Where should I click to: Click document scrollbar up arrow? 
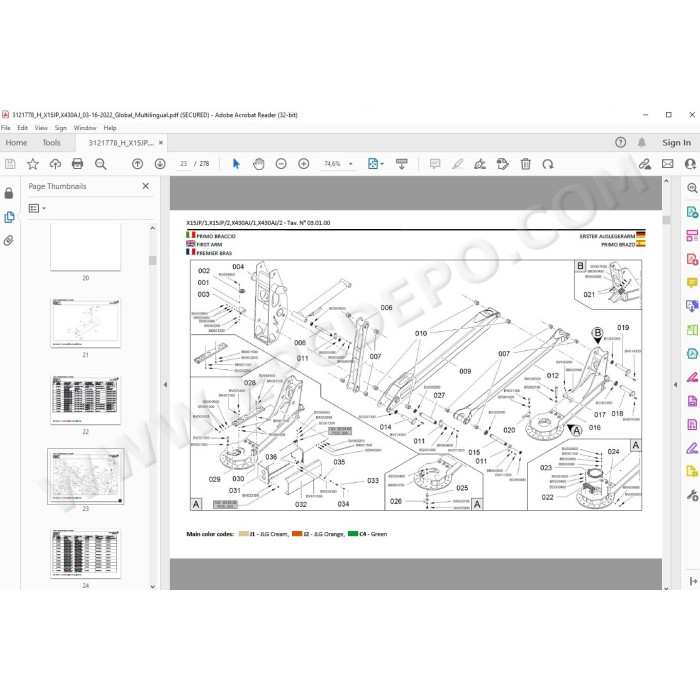666,181
